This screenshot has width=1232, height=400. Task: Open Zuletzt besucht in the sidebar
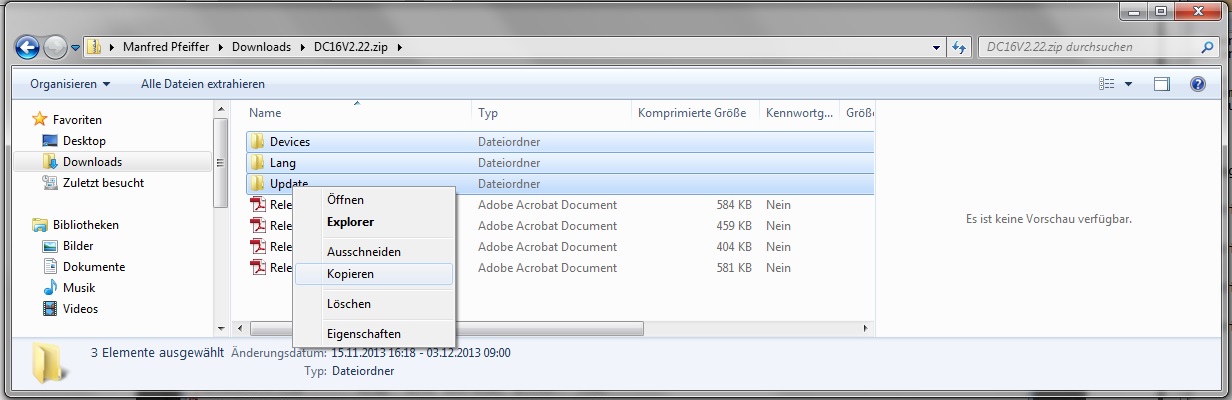click(x=103, y=183)
